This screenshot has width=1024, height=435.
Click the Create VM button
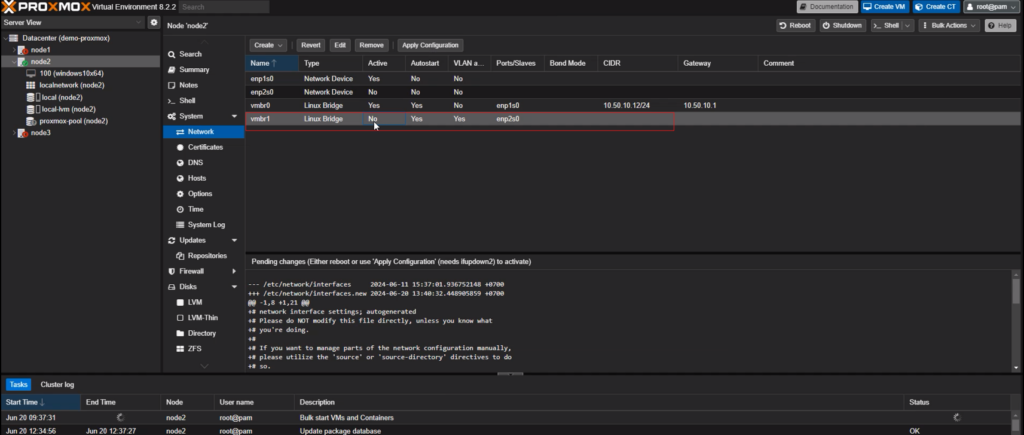[884, 7]
